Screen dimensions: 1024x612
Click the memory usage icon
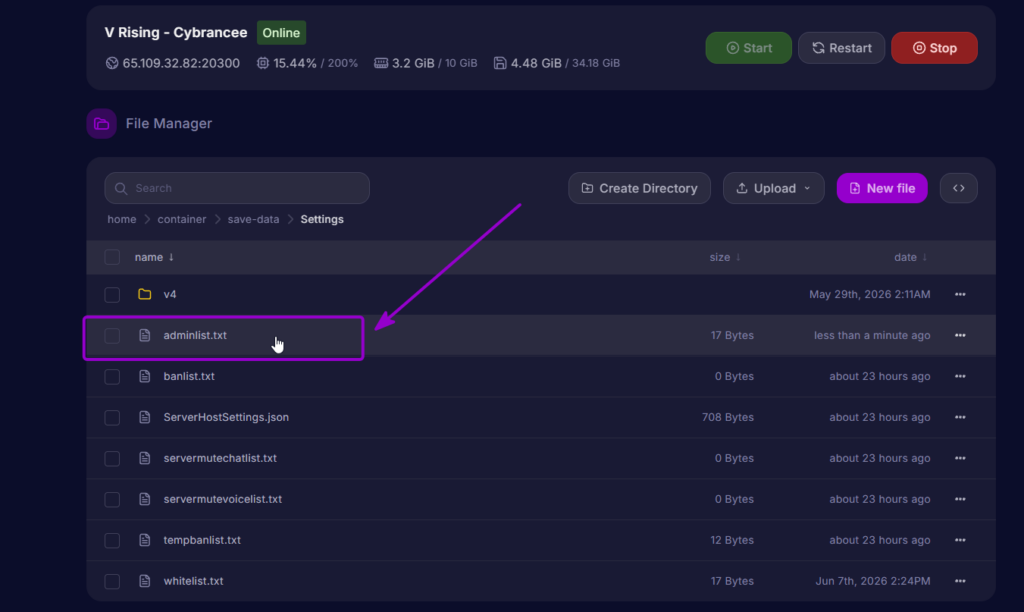(381, 63)
